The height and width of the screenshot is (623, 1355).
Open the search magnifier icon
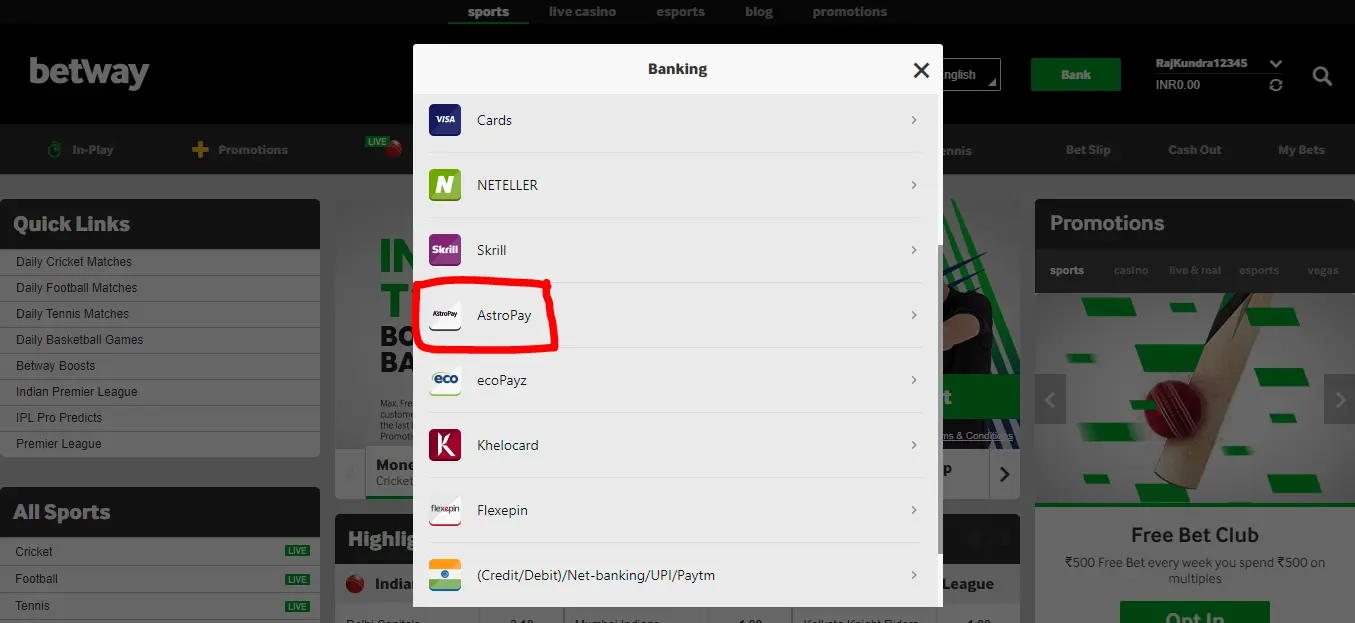pos(1322,76)
